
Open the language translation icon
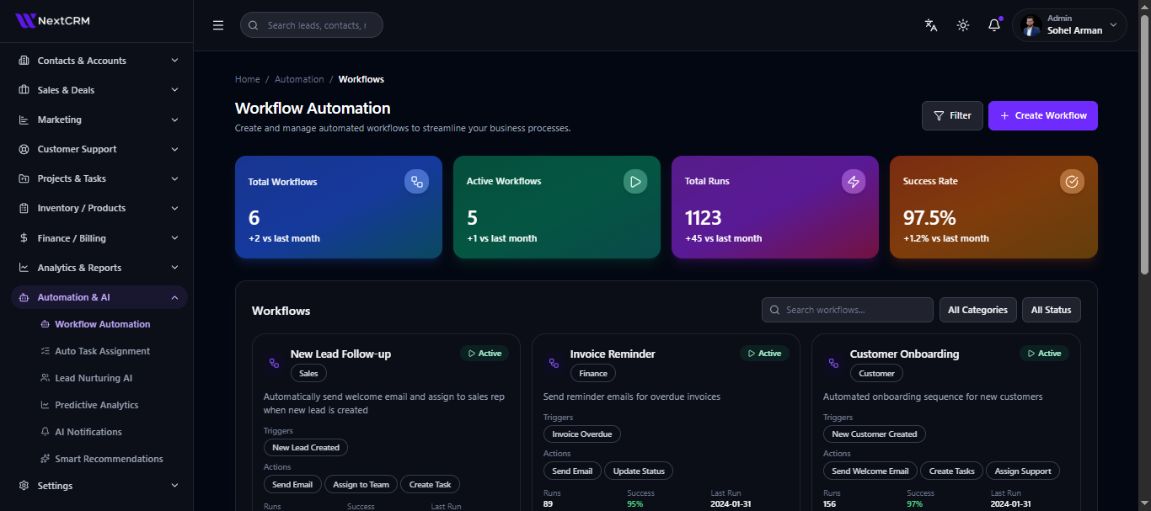pos(931,25)
